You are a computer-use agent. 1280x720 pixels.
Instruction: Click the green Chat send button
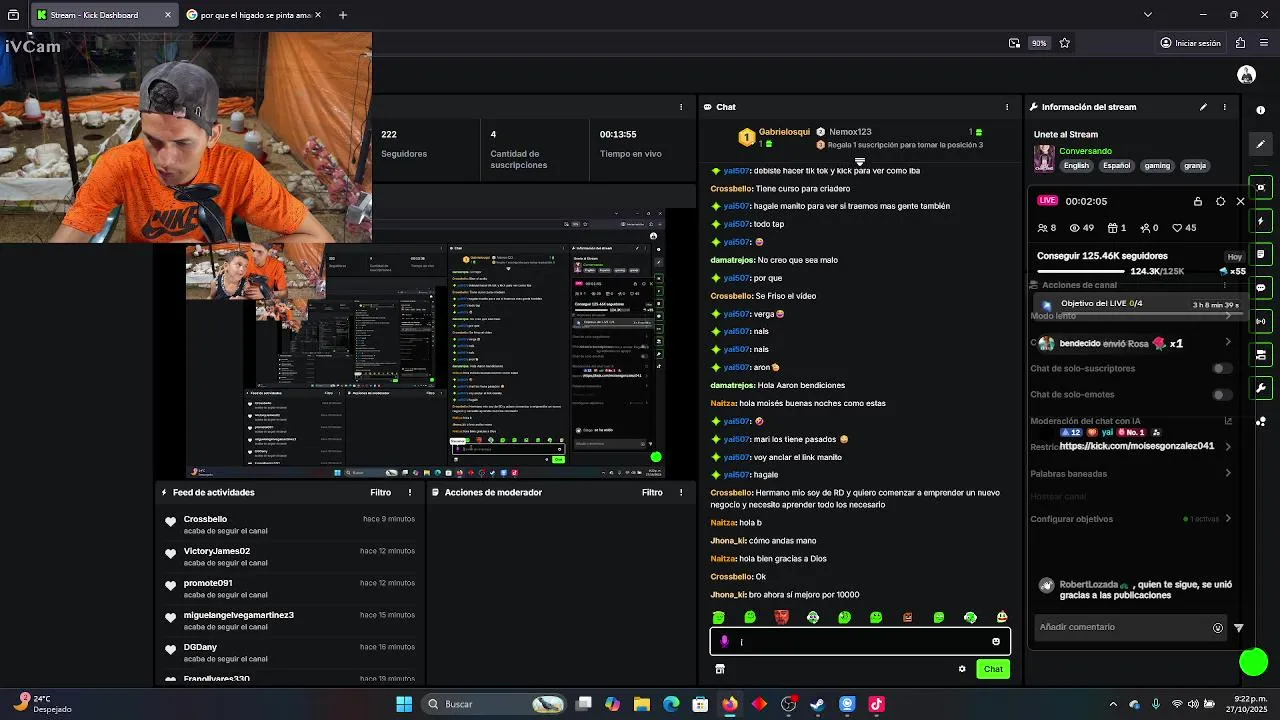993,669
